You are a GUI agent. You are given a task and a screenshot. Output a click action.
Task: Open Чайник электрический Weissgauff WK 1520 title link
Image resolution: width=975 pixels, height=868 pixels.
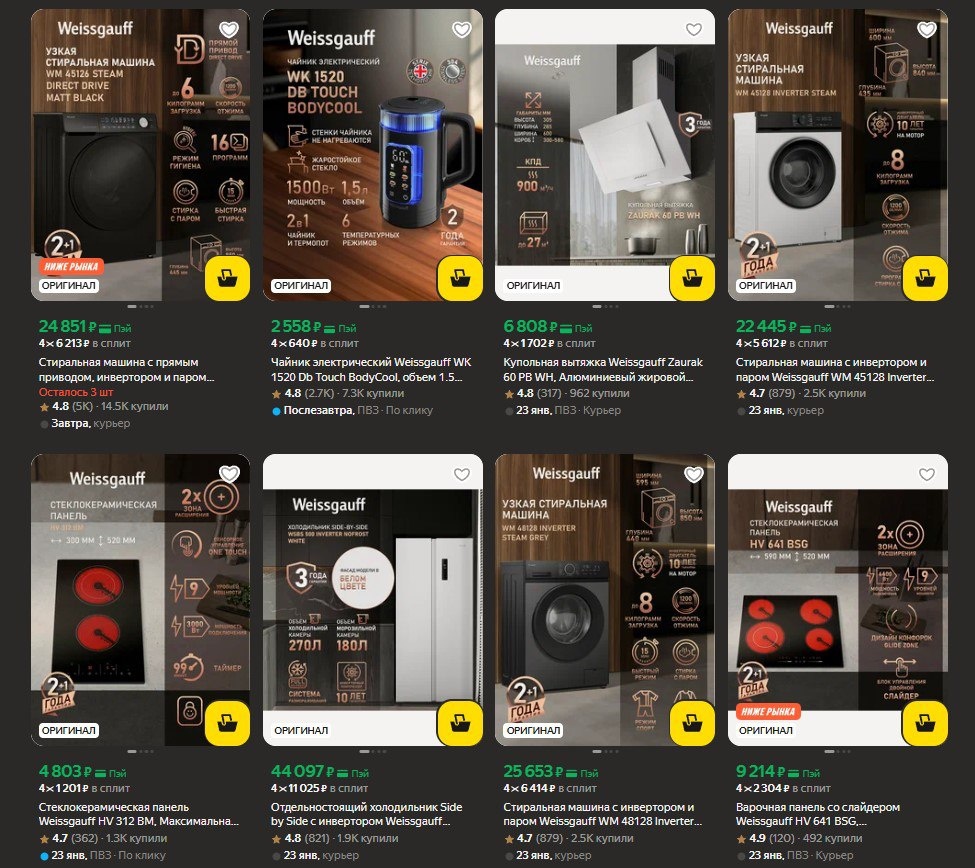click(371, 369)
